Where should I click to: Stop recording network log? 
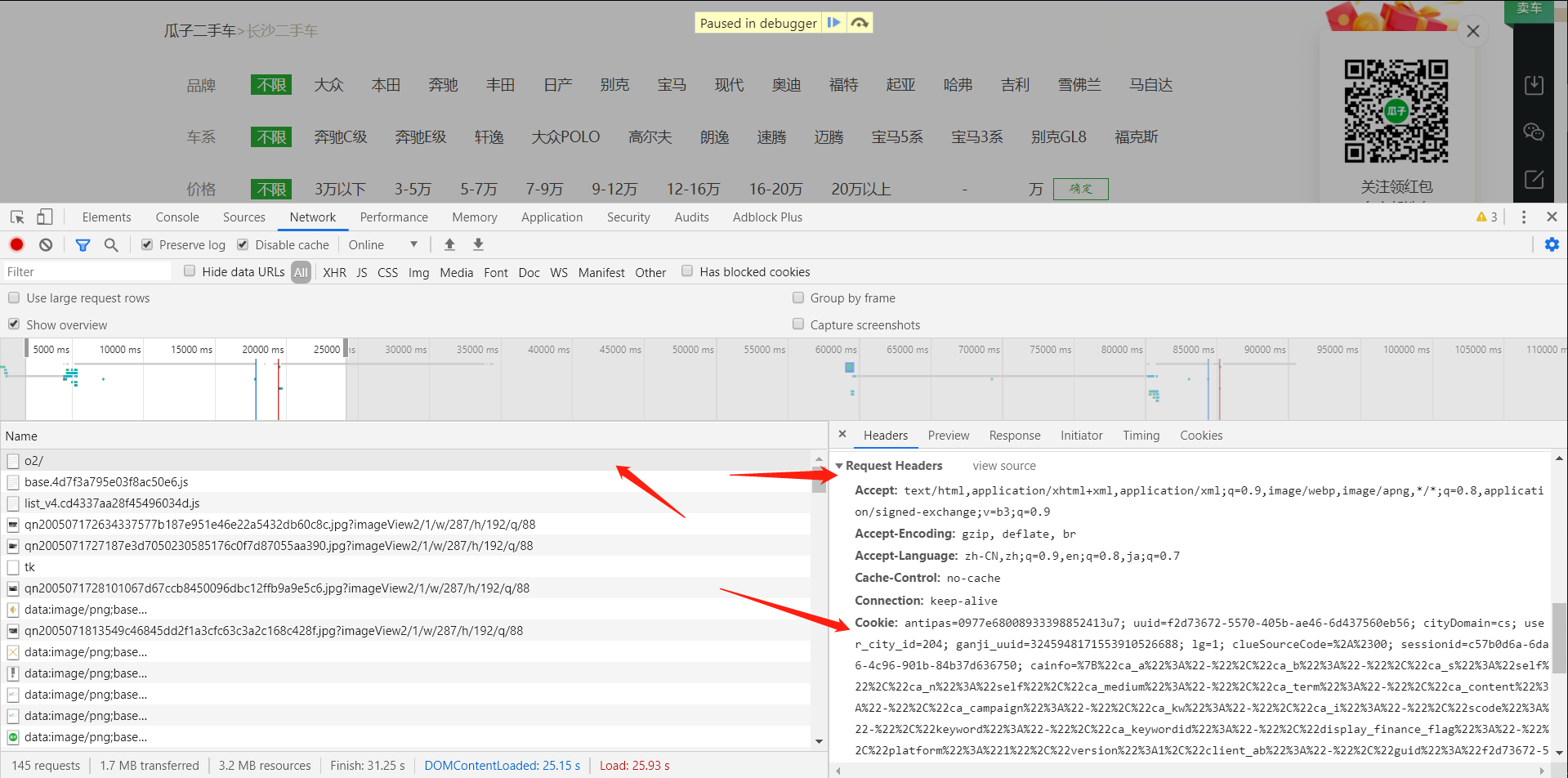(16, 244)
